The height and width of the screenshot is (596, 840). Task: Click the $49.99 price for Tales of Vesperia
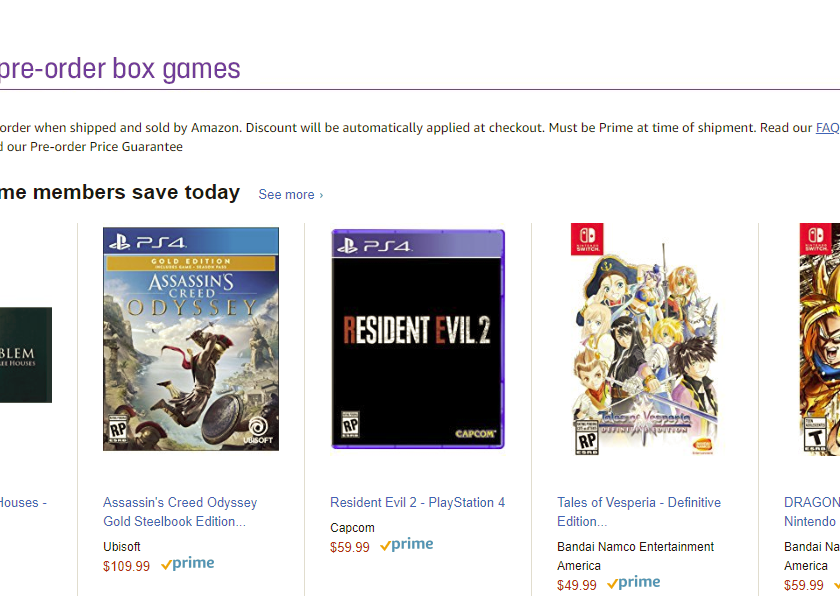577,585
